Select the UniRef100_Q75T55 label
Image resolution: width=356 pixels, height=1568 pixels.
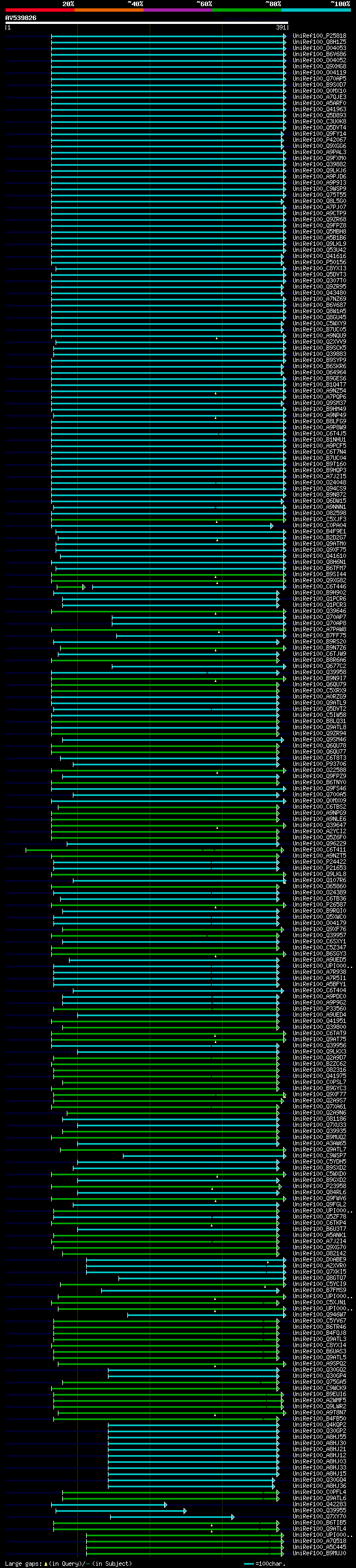coord(319,195)
